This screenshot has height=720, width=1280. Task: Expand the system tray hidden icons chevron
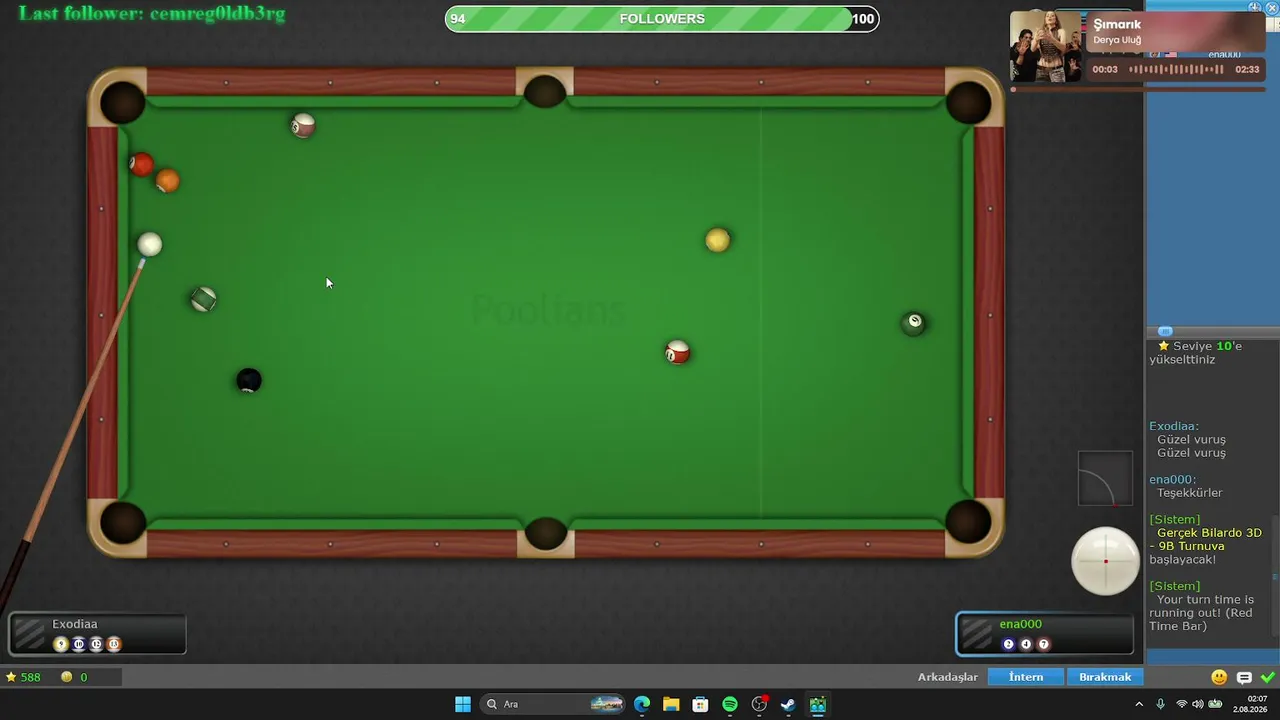click(x=1138, y=704)
